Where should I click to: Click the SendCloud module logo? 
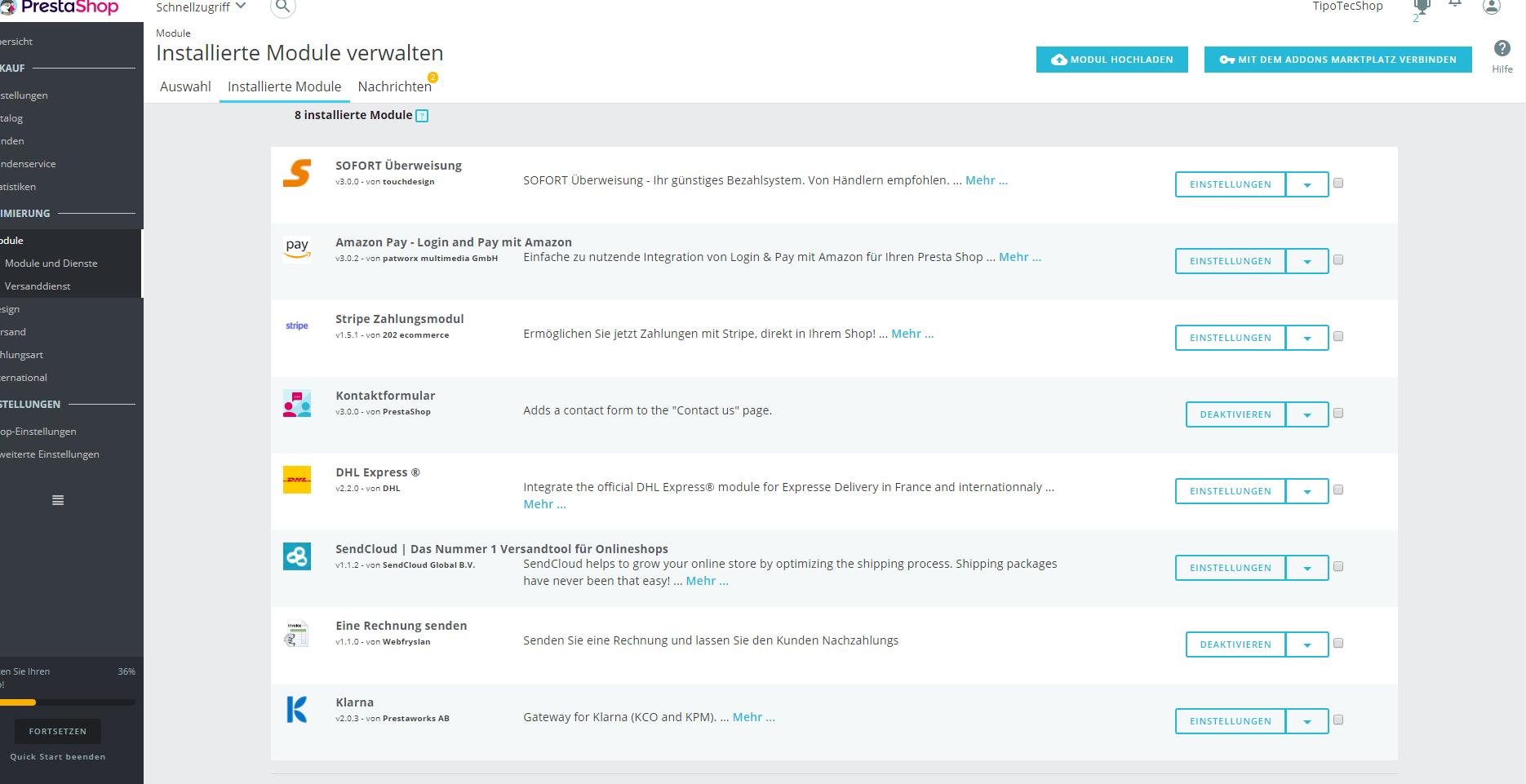[297, 556]
